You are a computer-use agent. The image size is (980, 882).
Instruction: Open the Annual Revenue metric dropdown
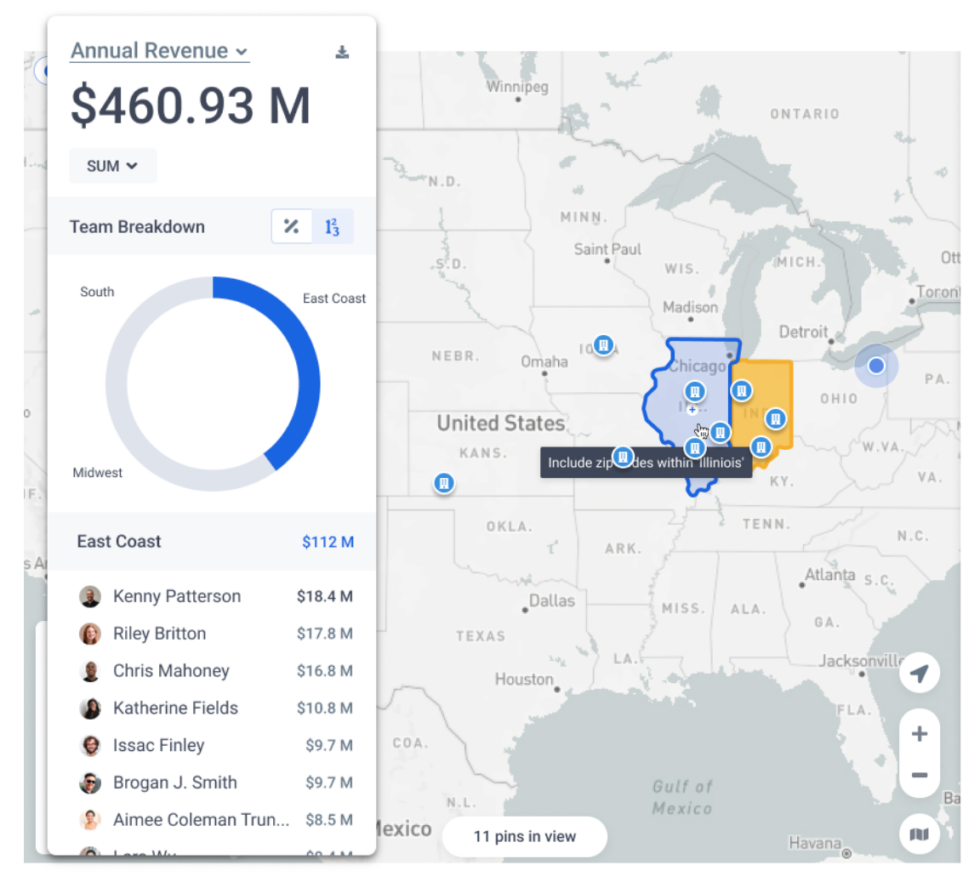point(158,51)
